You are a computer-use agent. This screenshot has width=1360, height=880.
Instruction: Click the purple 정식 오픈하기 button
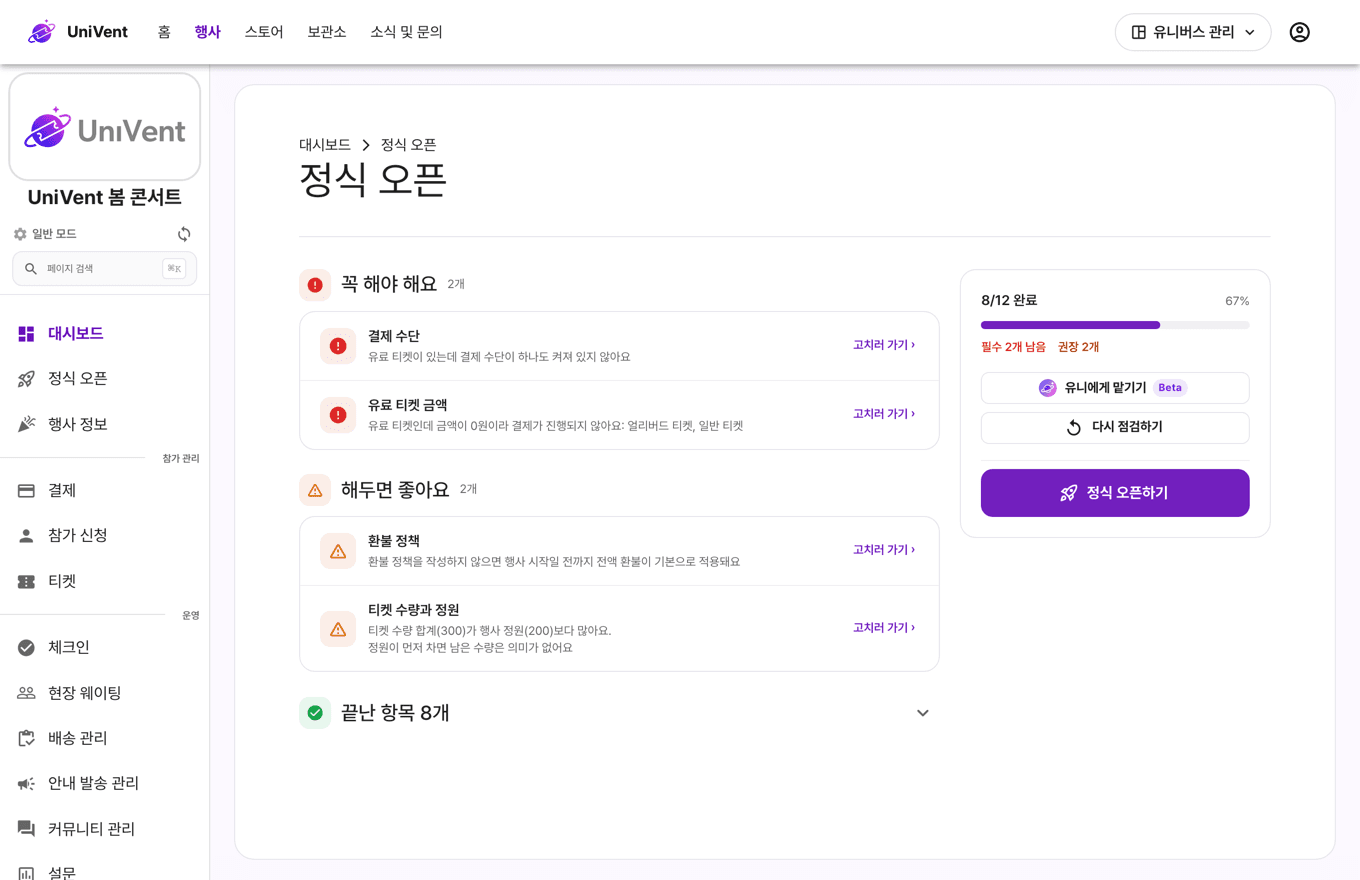(1115, 493)
